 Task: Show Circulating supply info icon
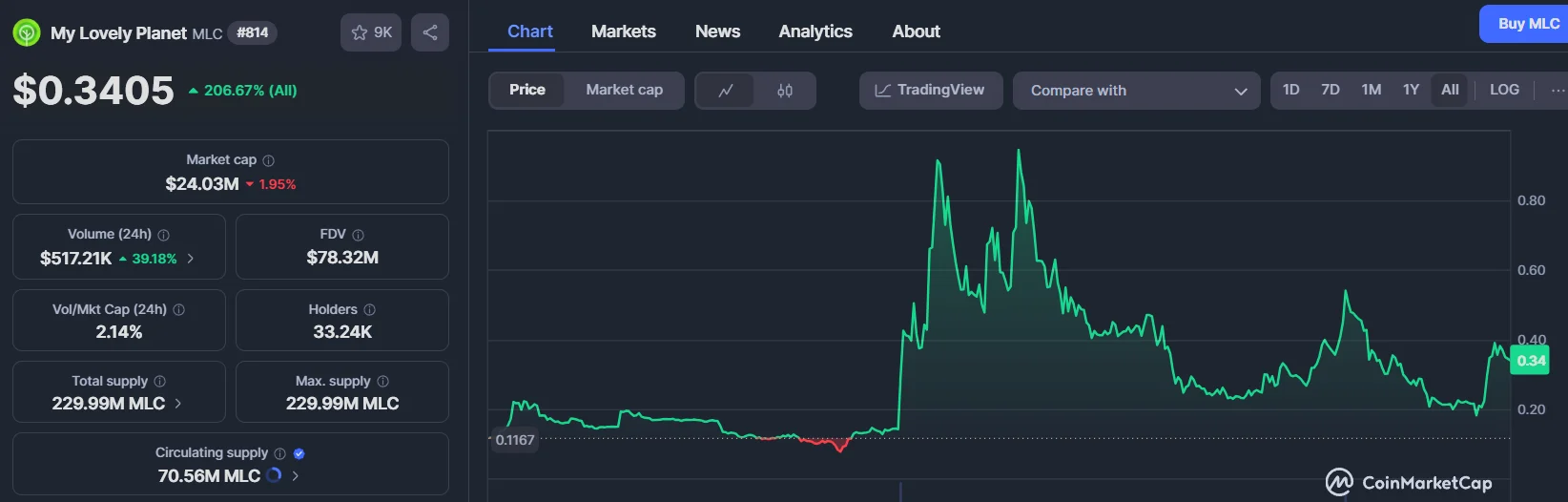coord(279,453)
